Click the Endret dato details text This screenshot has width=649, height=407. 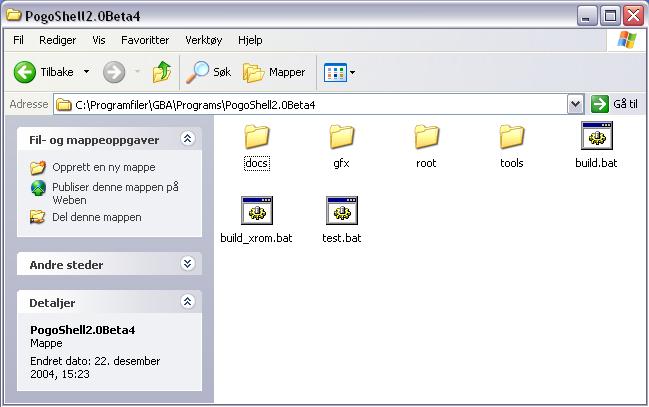pos(95,367)
